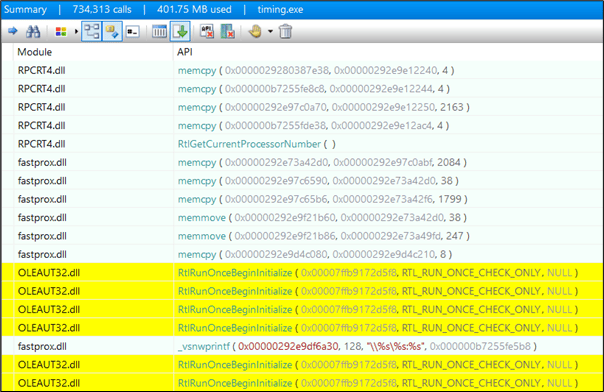The width and height of the screenshot is (604, 392).
Task: Open dropdown arrow next to hand icon
Action: 270,32
